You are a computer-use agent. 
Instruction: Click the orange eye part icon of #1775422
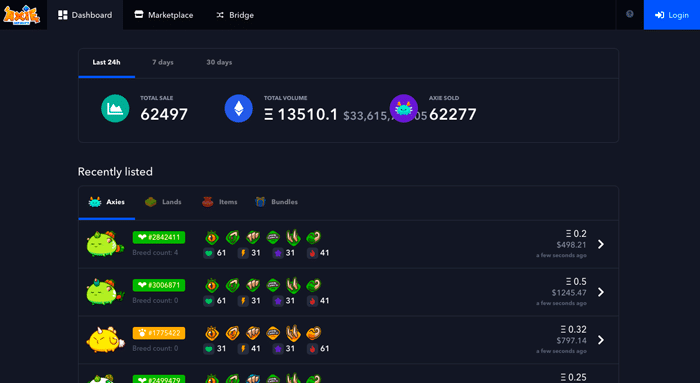tap(212, 333)
